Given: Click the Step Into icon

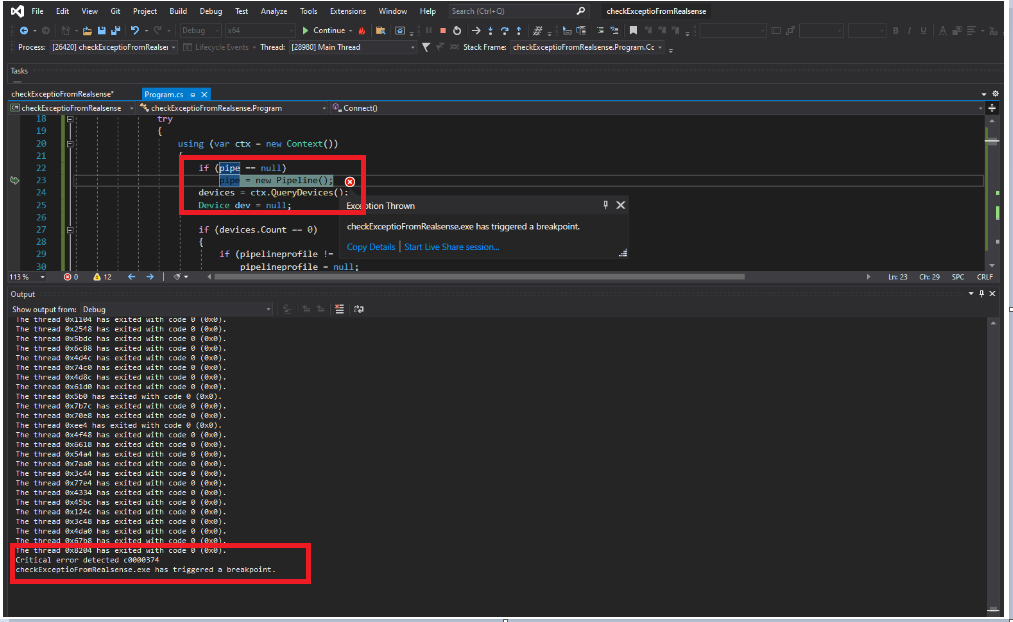Looking at the screenshot, I should pyautogui.click(x=491, y=30).
